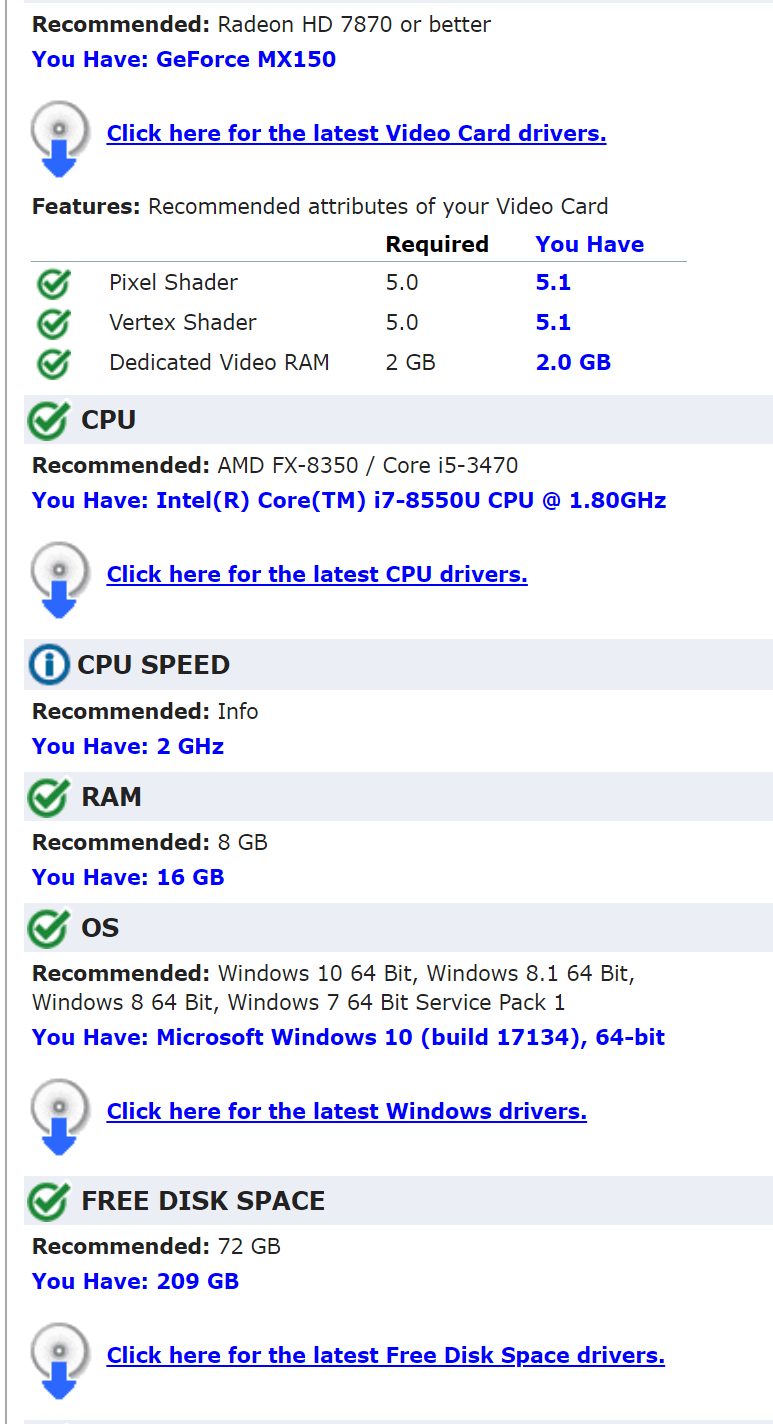Click the 'You Have' column header
The height and width of the screenshot is (1424, 773).
tap(589, 244)
